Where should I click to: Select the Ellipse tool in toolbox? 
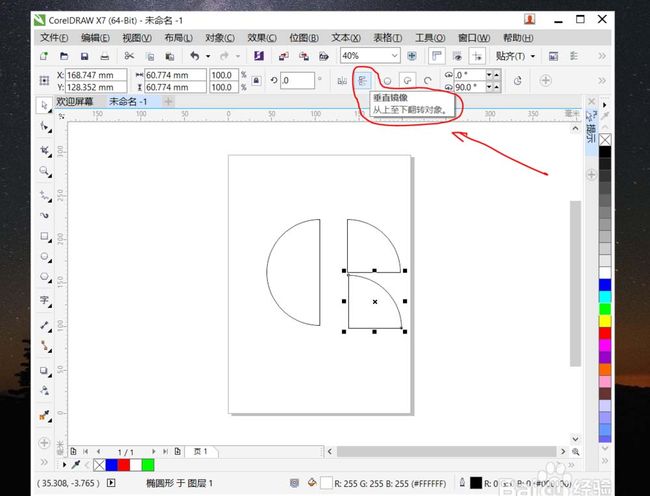[44, 256]
